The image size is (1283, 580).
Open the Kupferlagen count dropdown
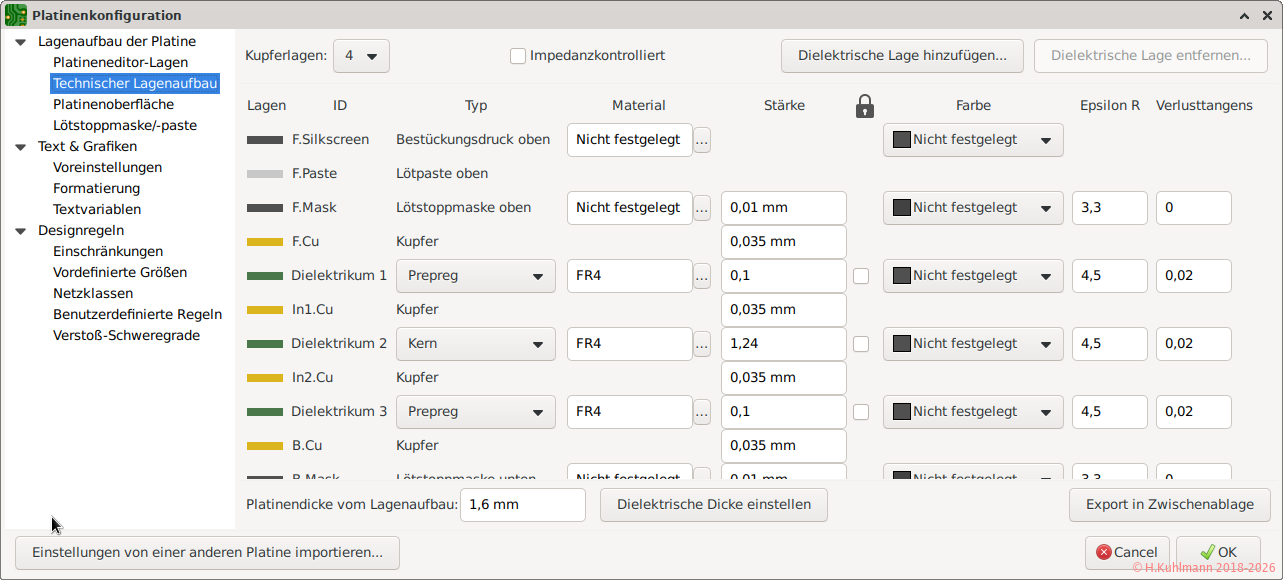pos(361,56)
